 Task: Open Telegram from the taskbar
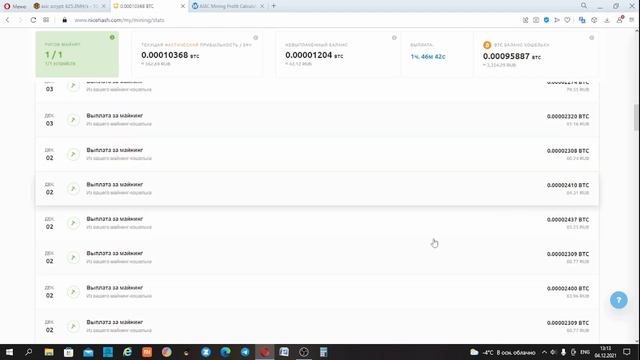[245, 352]
